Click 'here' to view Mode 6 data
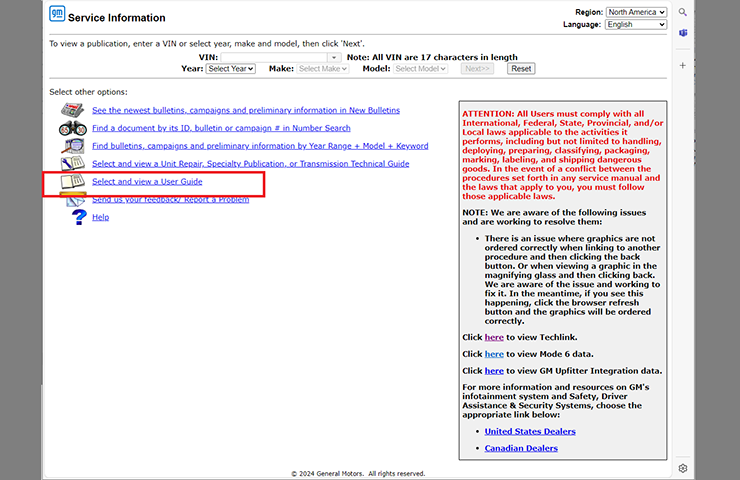740x480 pixels. pyautogui.click(x=494, y=354)
